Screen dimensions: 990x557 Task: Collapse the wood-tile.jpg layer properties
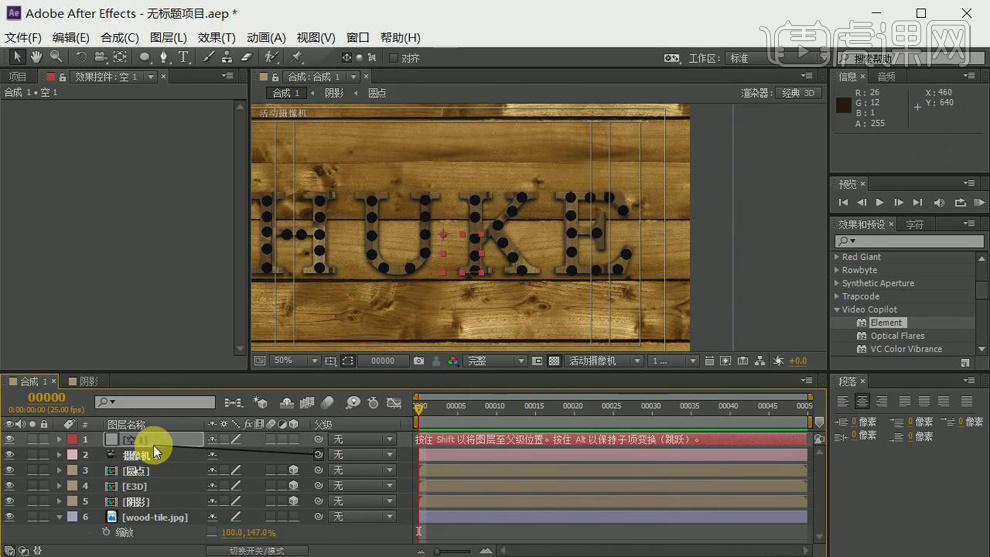[x=59, y=517]
